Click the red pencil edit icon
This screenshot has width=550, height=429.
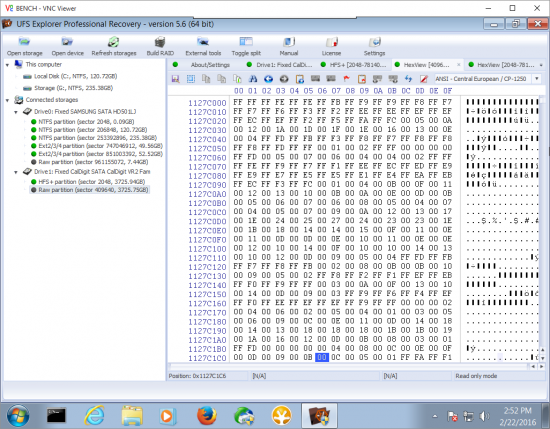[424, 79]
